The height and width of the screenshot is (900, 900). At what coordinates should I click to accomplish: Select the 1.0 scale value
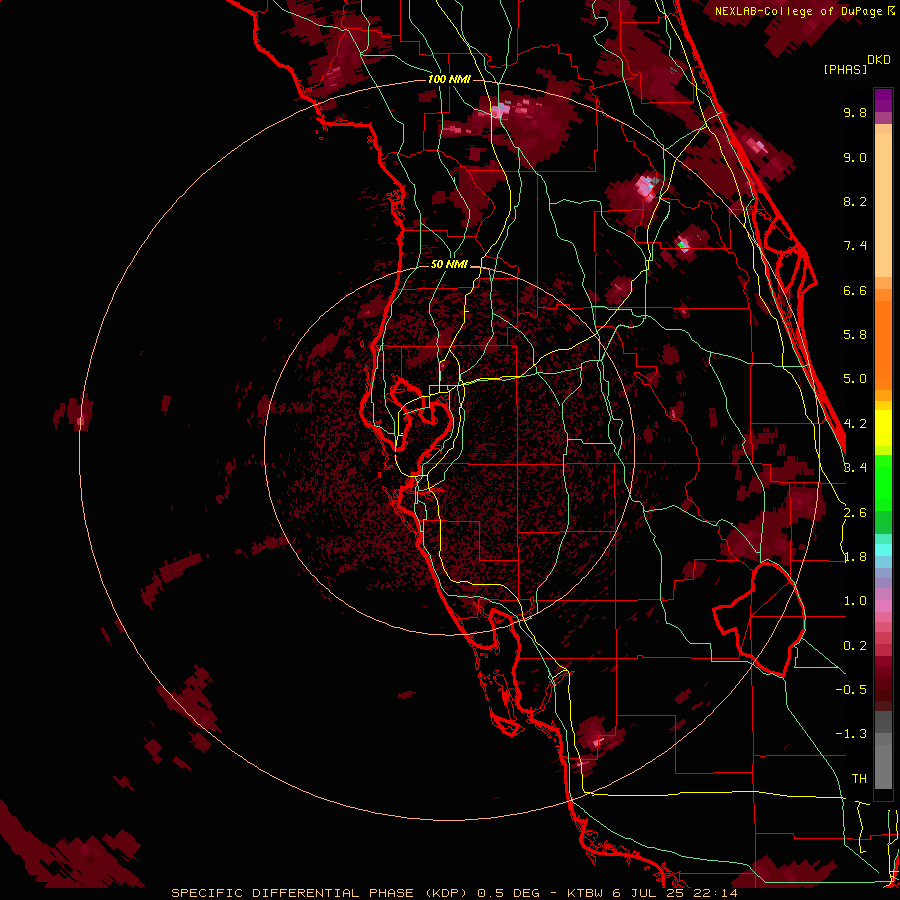point(855,601)
